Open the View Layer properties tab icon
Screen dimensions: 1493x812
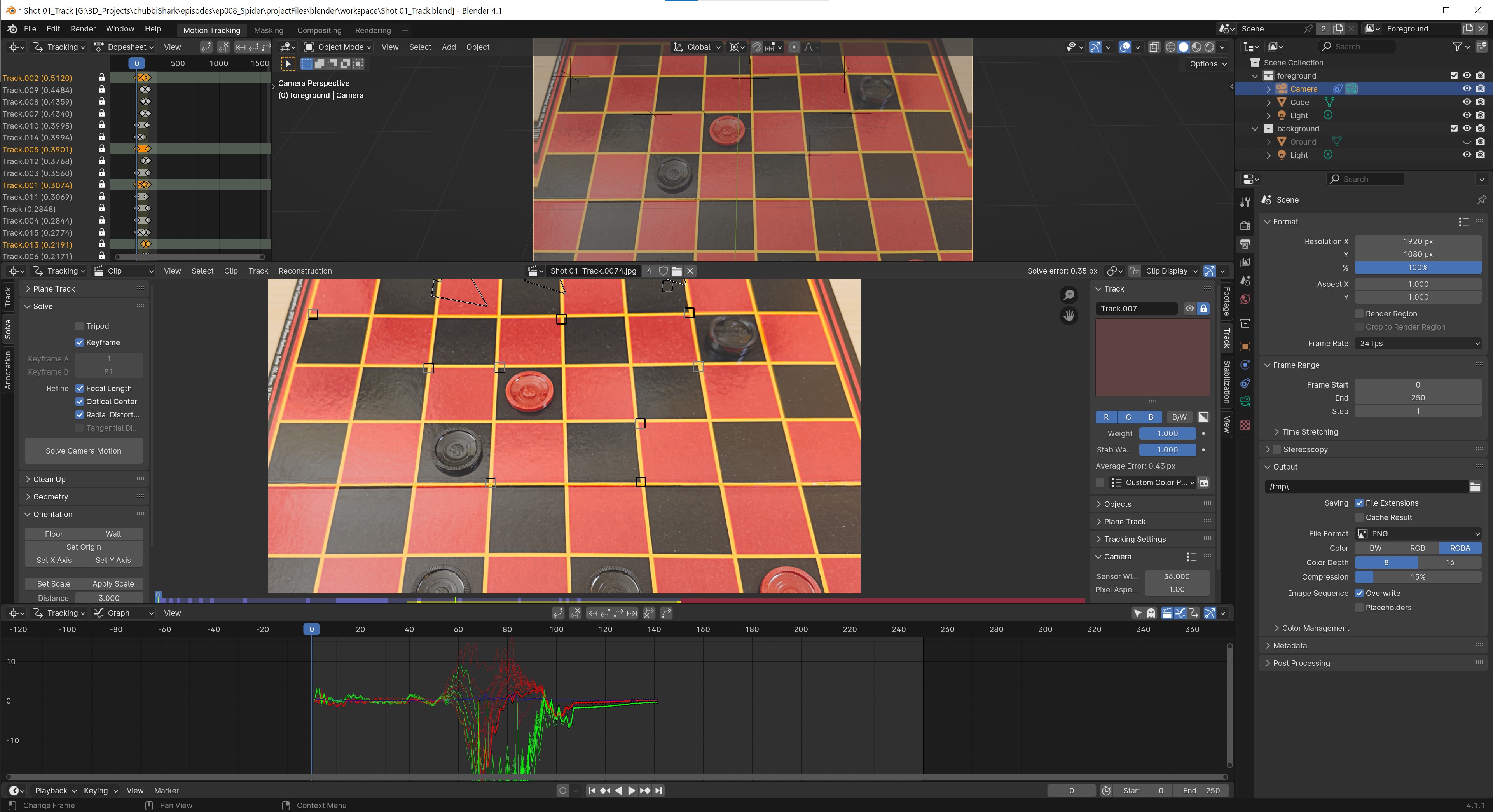[x=1244, y=262]
